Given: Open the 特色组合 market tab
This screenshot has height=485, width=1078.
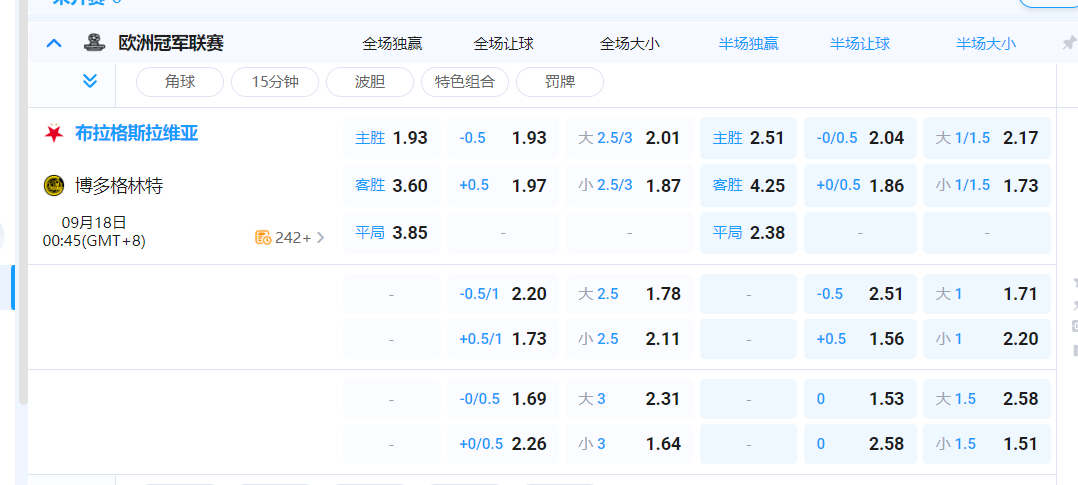Looking at the screenshot, I should (465, 82).
